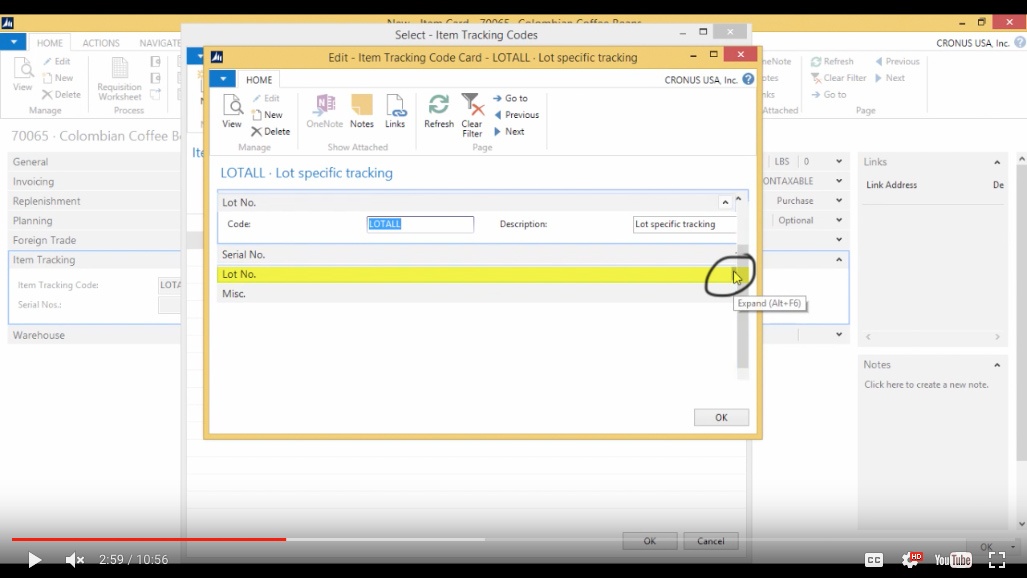Screen dimensions: 1027x578
Task: Click OK in the Item Tracking Code Card dialog
Action: point(721,417)
